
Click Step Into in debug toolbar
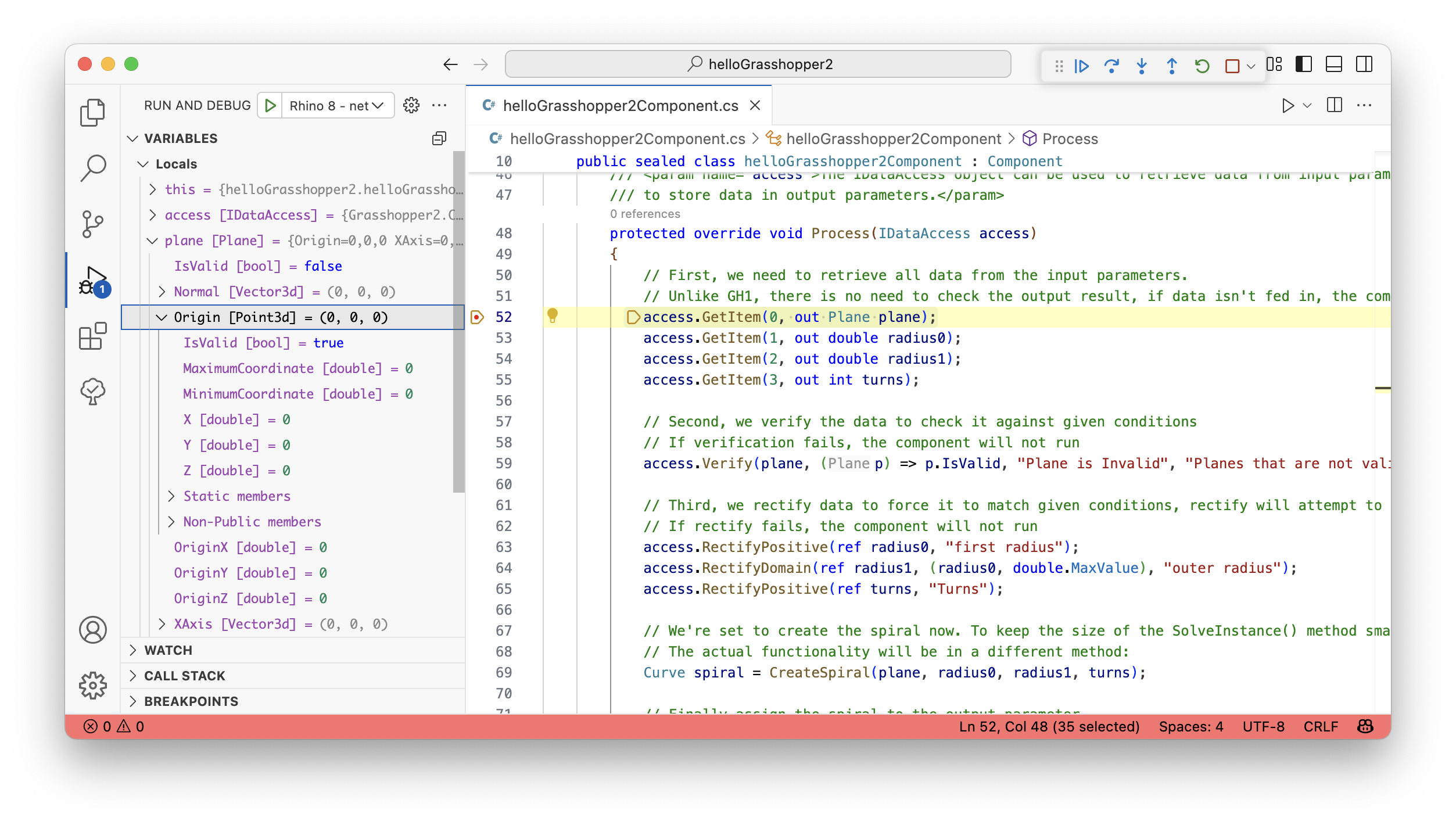(1142, 66)
